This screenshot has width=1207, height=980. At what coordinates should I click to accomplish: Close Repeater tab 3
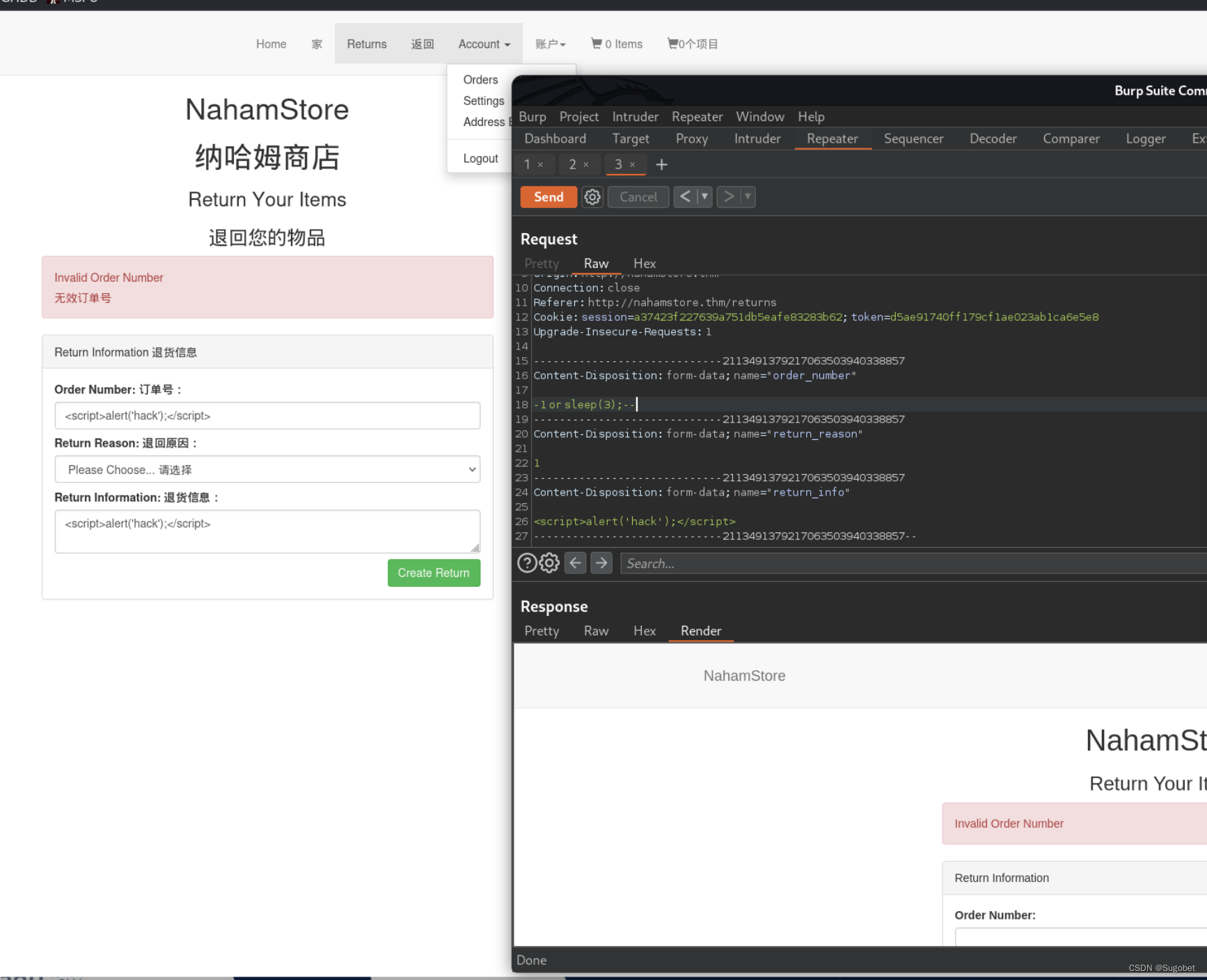633,165
